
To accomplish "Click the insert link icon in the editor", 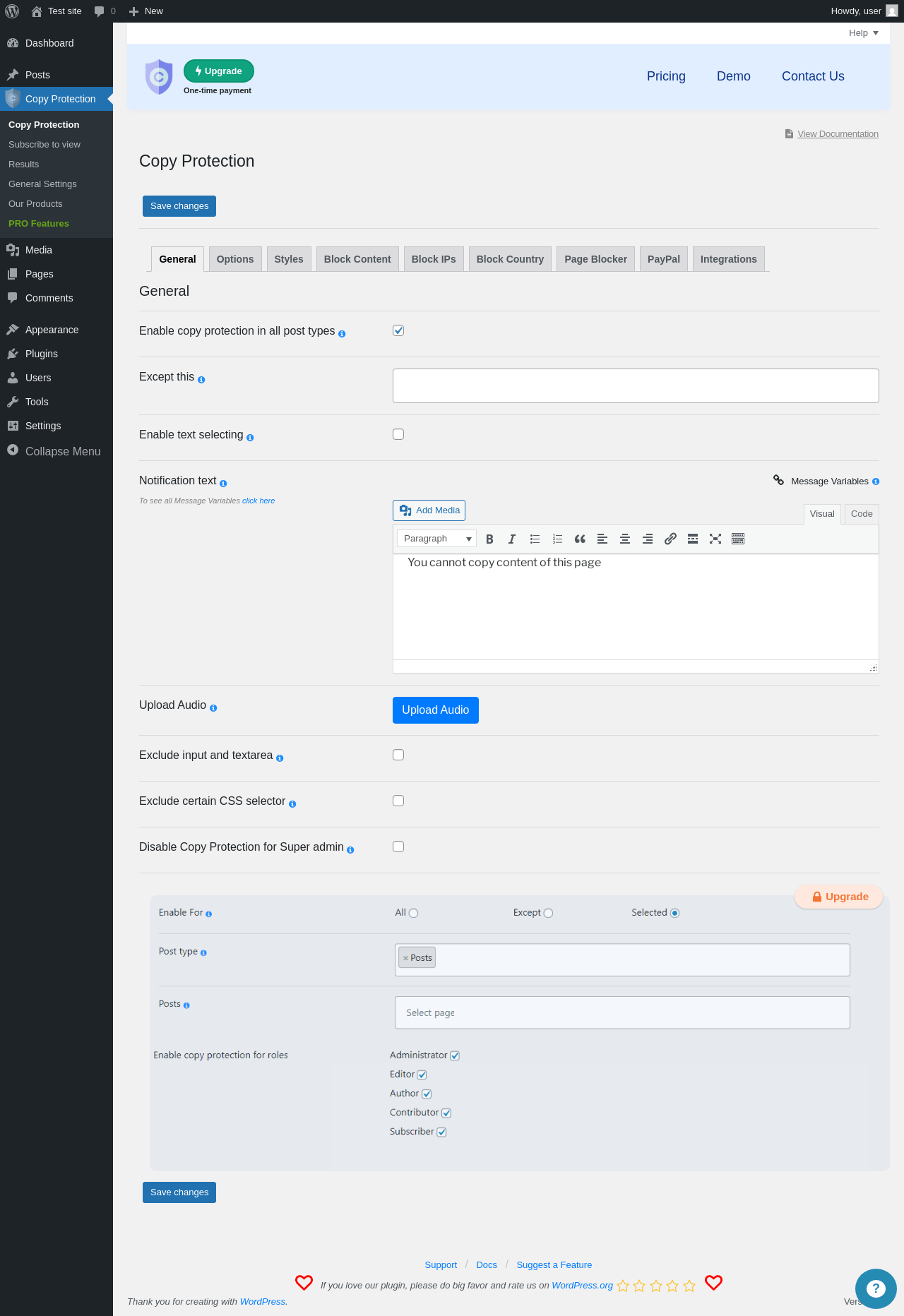I will (670, 539).
